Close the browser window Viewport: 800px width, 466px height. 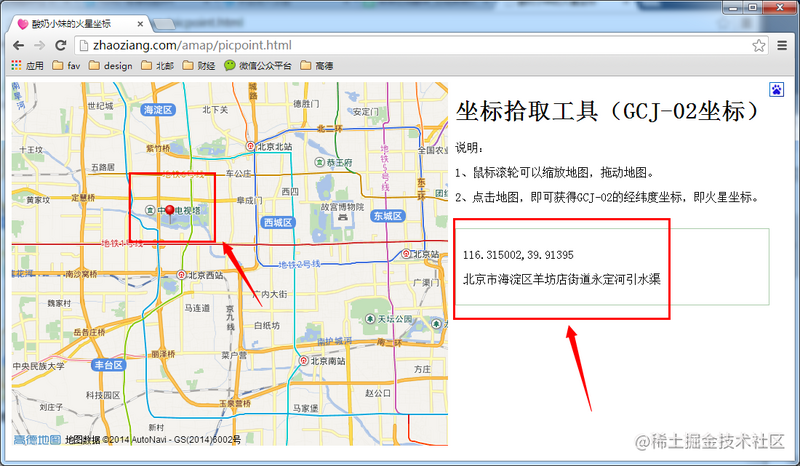[x=779, y=7]
